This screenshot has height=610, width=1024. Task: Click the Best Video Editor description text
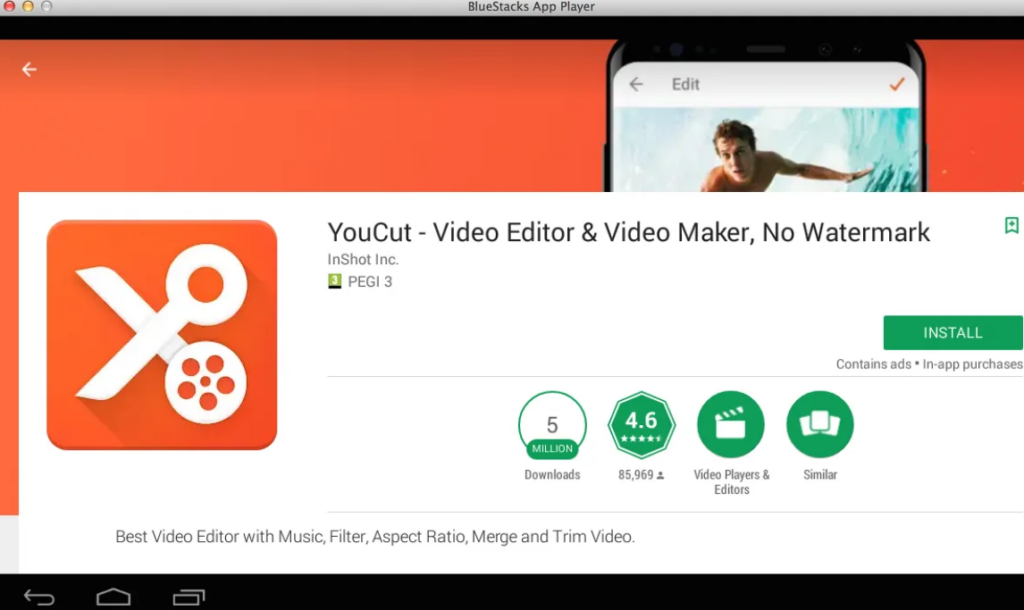pos(375,536)
